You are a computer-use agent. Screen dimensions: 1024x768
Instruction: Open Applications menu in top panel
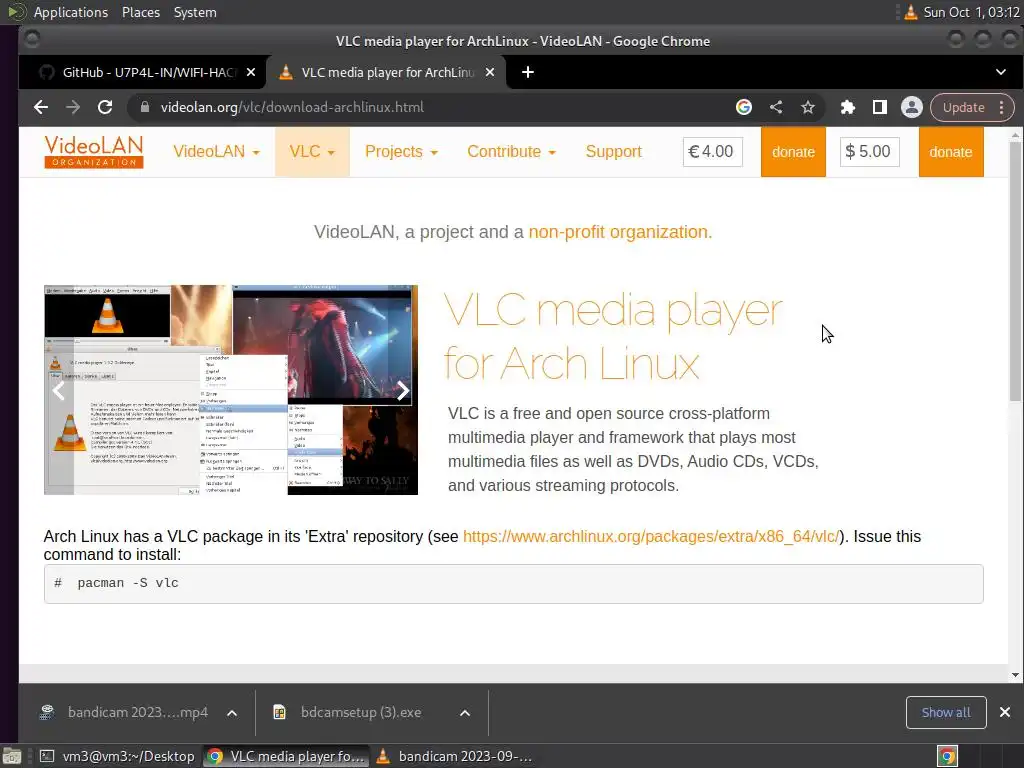tap(71, 12)
